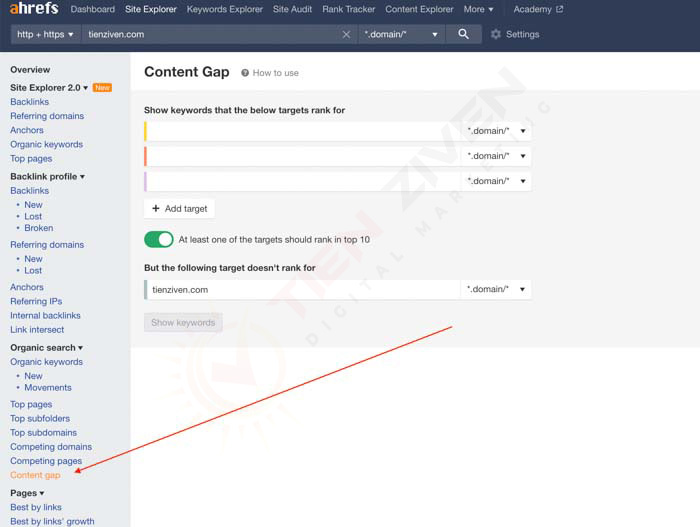This screenshot has width=700, height=527.
Task: Open the http + https protocol dropdown
Action: [45, 34]
